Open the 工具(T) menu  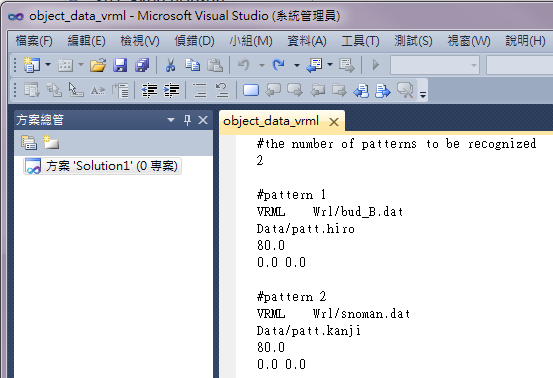point(360,41)
